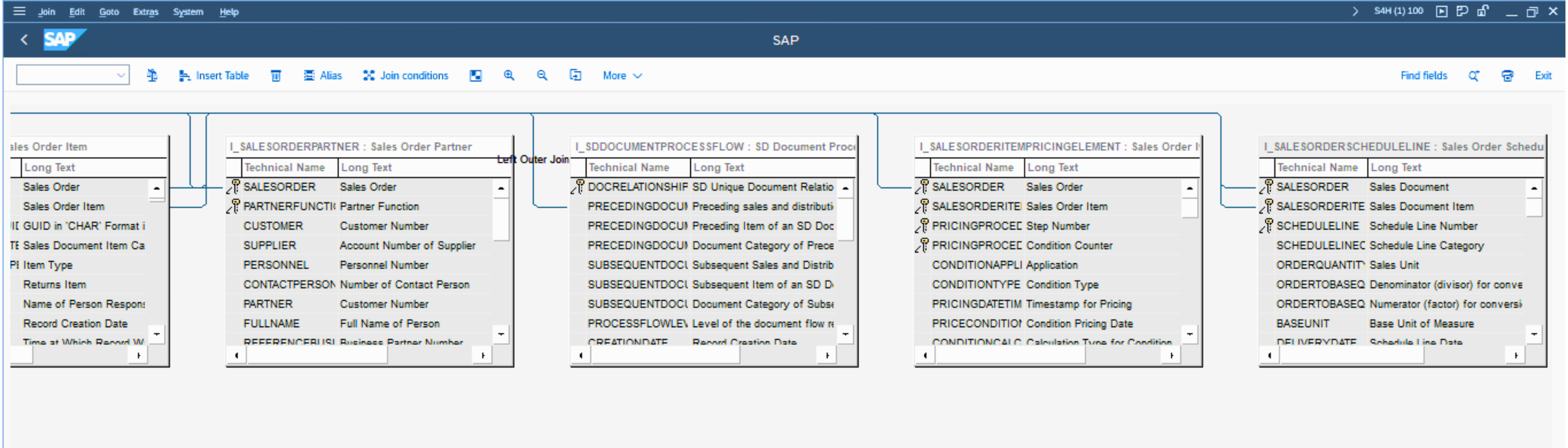Open the command field dropdown arrow
This screenshot has height=448, width=1568.
(121, 75)
